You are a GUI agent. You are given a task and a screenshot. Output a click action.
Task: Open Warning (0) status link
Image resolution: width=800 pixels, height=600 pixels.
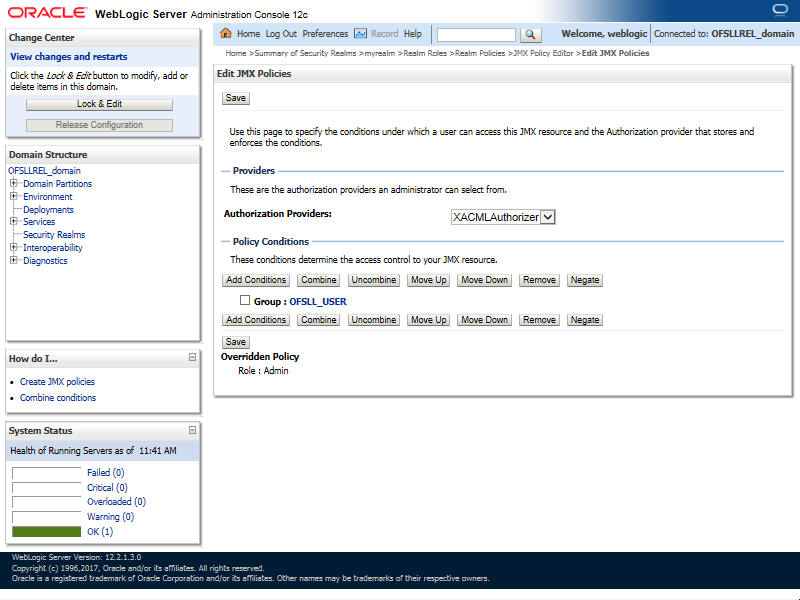point(110,516)
